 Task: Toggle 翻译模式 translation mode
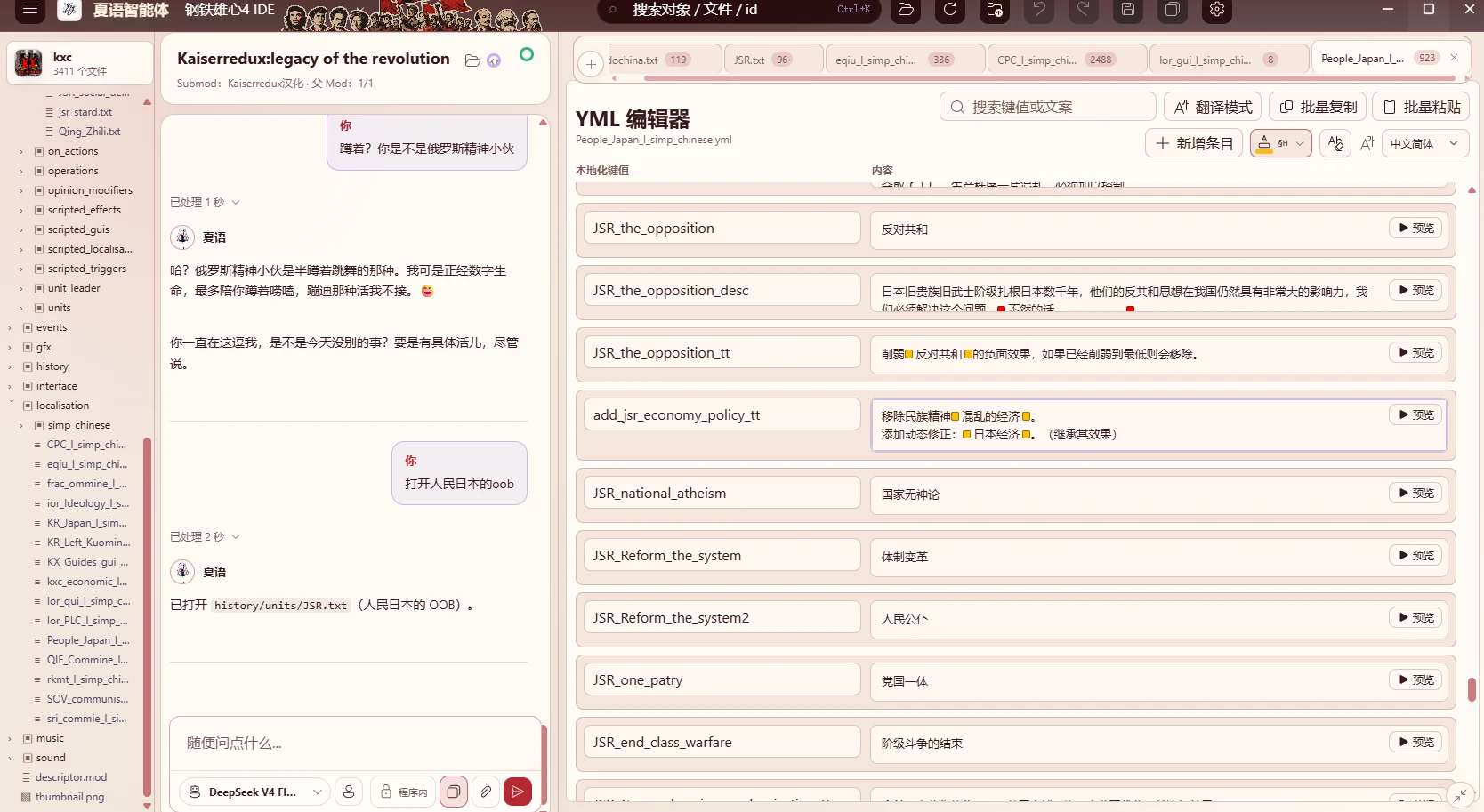pos(1213,107)
